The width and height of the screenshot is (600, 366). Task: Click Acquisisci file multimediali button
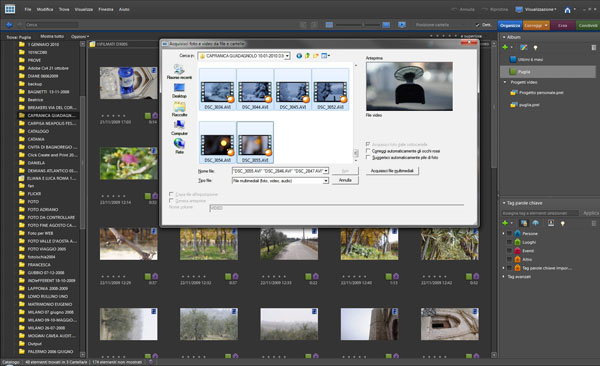tap(392, 171)
